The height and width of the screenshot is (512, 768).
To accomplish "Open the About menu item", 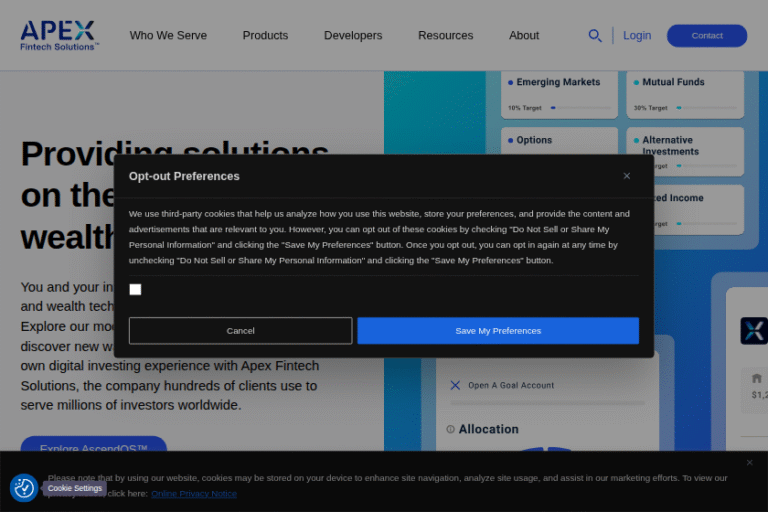I will pyautogui.click(x=524, y=35).
